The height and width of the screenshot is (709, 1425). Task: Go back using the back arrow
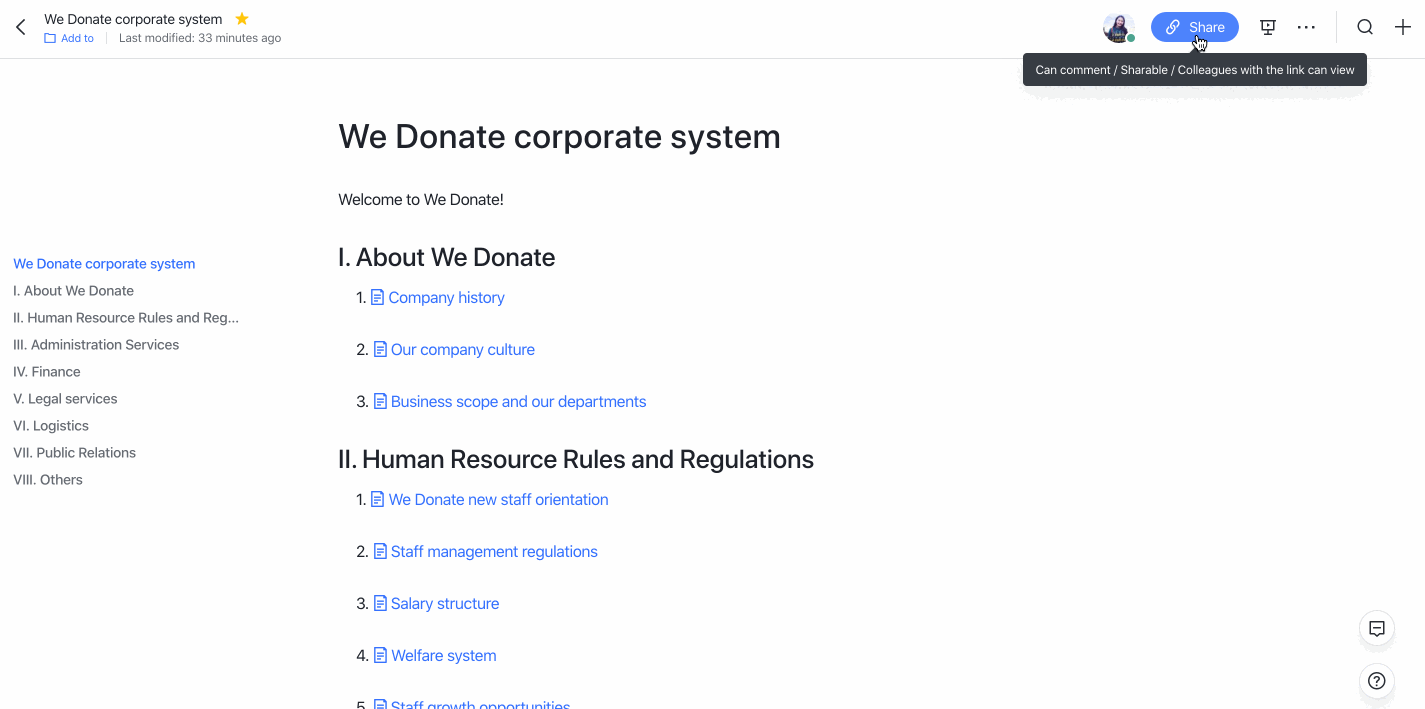(20, 27)
